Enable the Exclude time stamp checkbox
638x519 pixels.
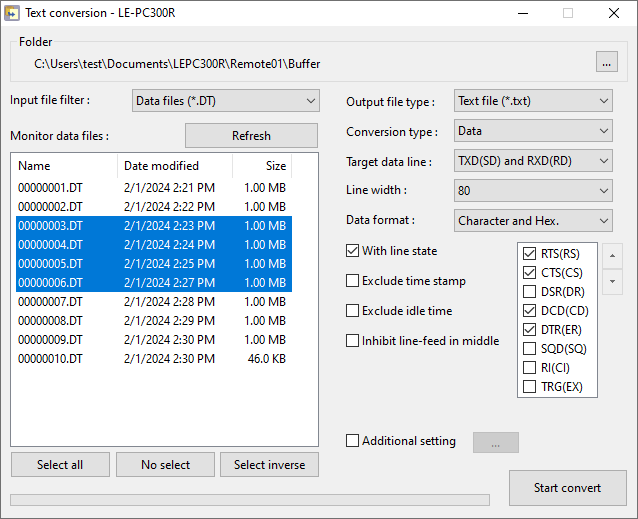(x=352, y=281)
